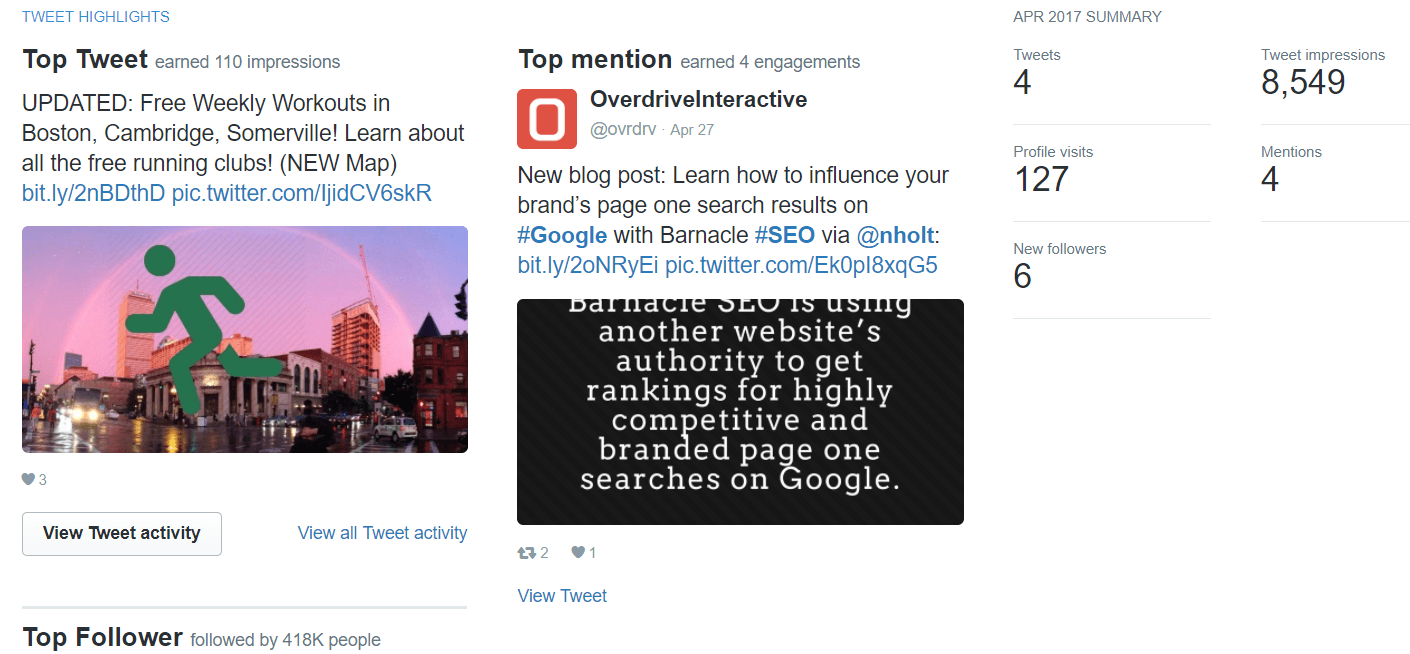Click the OverdriveInteractive red avatar icon
The height and width of the screenshot is (654, 1410).
pyautogui.click(x=547, y=118)
